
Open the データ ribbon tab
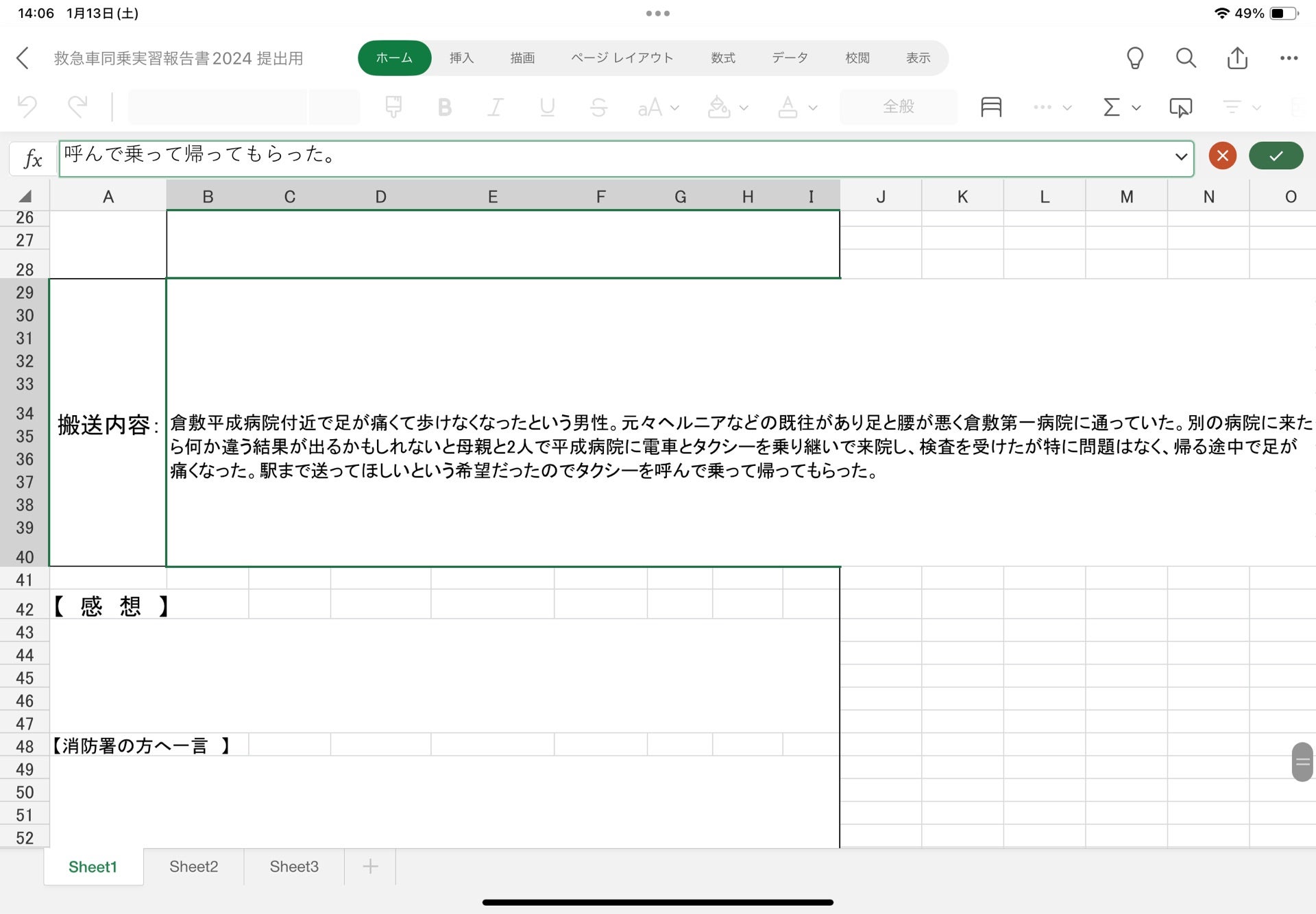point(790,58)
